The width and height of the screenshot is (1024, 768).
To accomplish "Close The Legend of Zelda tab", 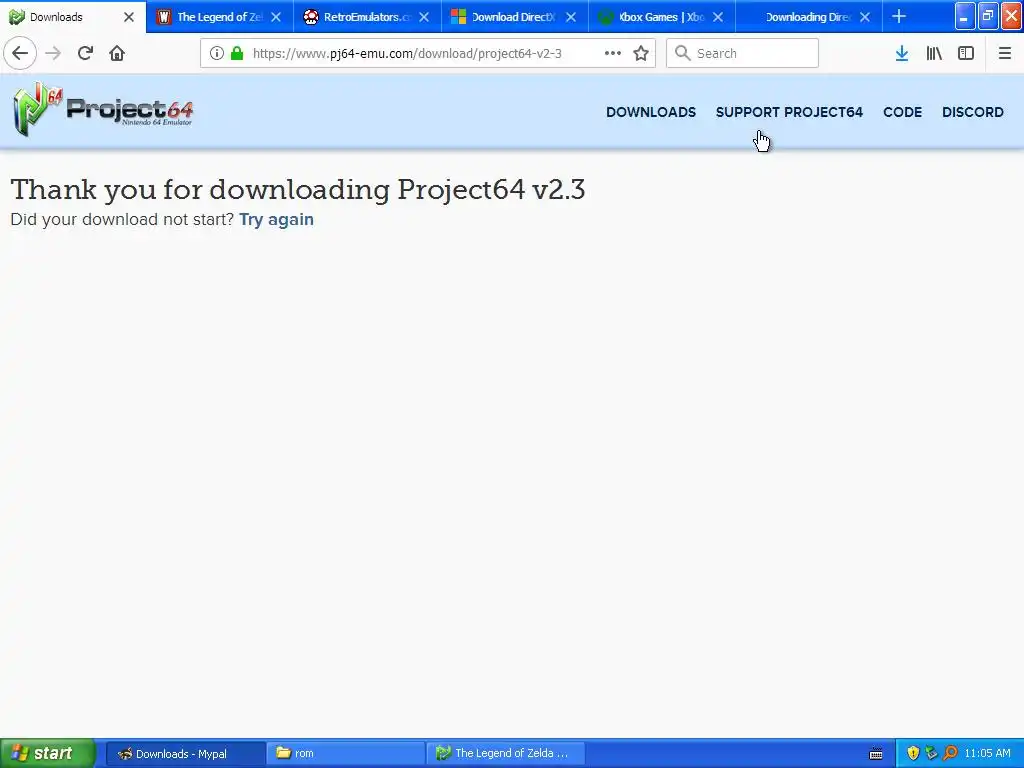I will point(276,17).
